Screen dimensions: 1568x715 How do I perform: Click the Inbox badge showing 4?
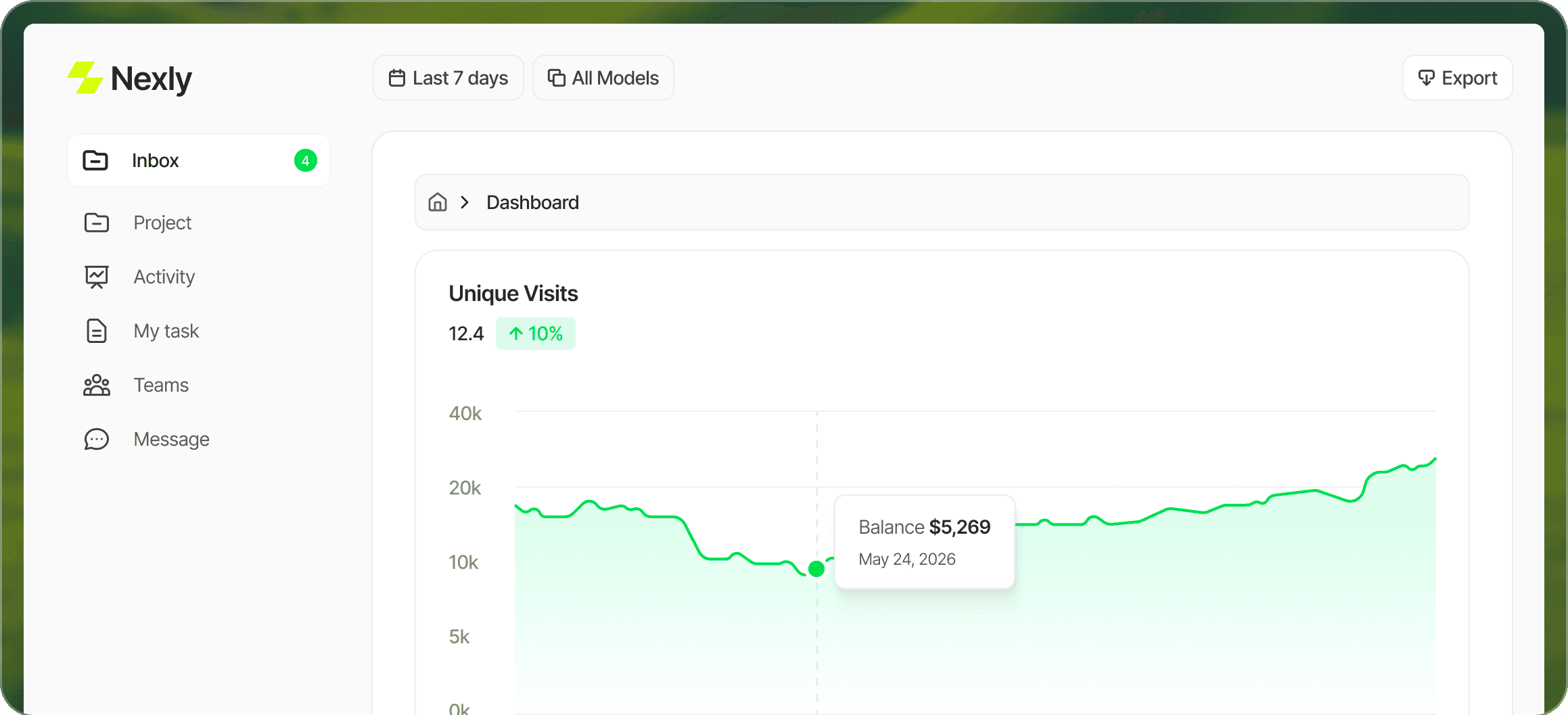(x=306, y=160)
